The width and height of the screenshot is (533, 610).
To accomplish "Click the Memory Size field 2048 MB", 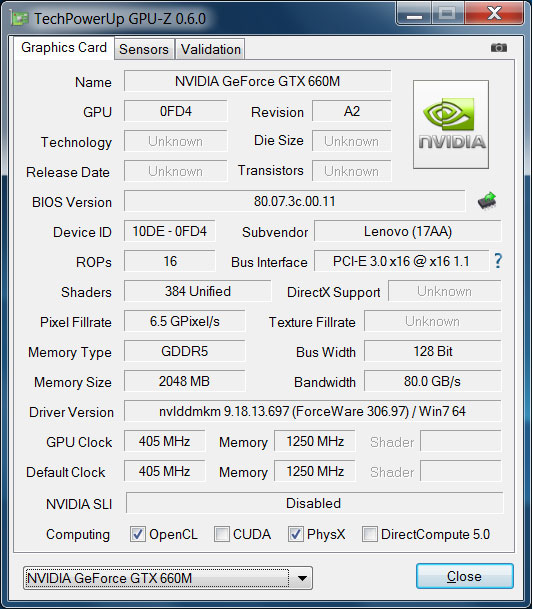I will point(185,381).
